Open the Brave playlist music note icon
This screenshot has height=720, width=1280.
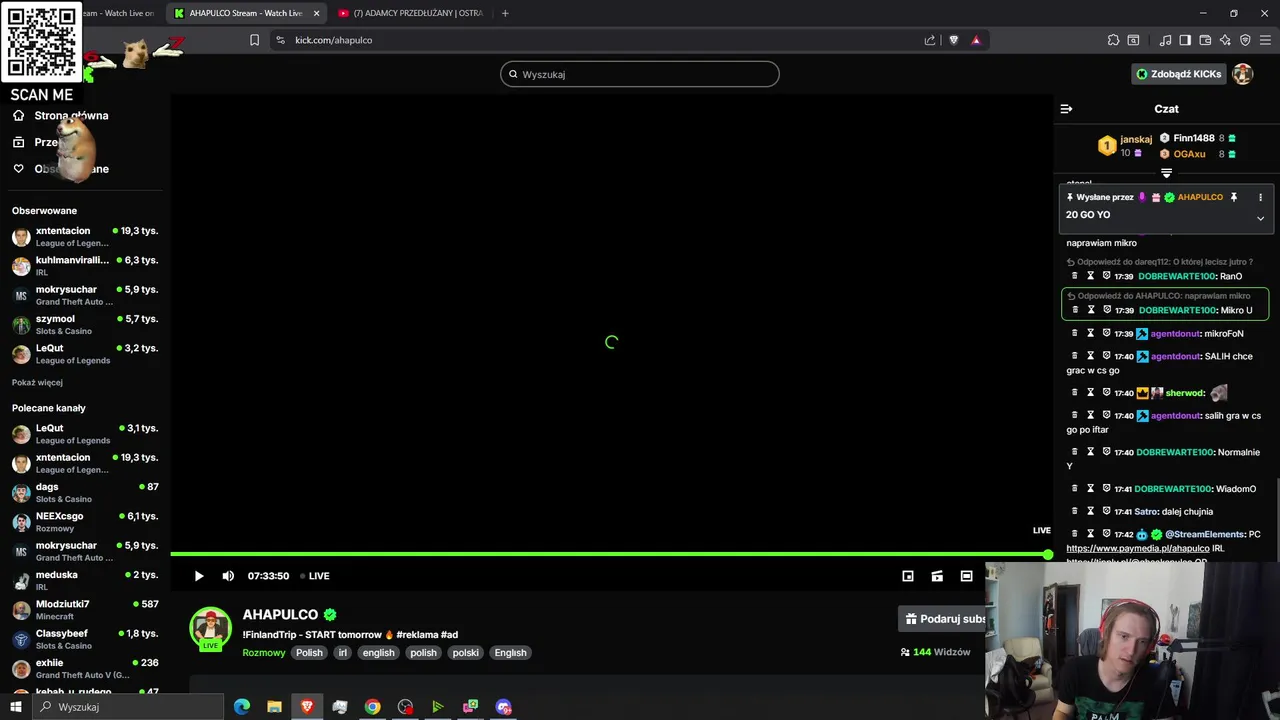(1165, 40)
